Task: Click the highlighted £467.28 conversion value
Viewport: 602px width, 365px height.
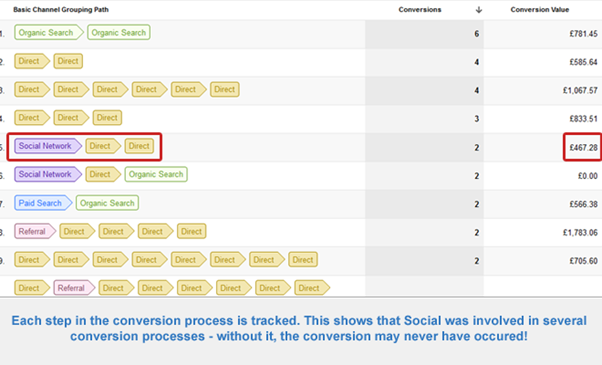Action: [583, 147]
